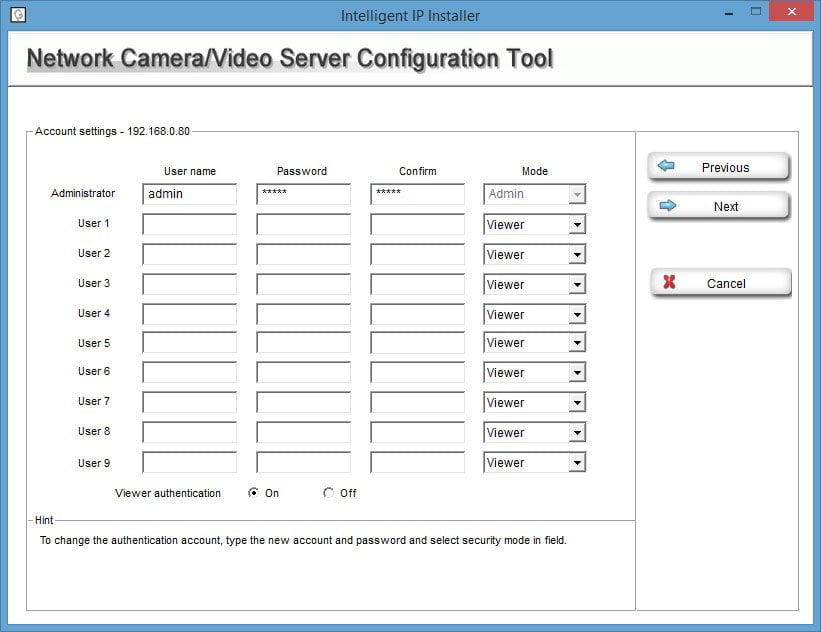Viewport: 821px width, 632px height.
Task: Click the blue right arrow icon on Next
Action: click(667, 206)
